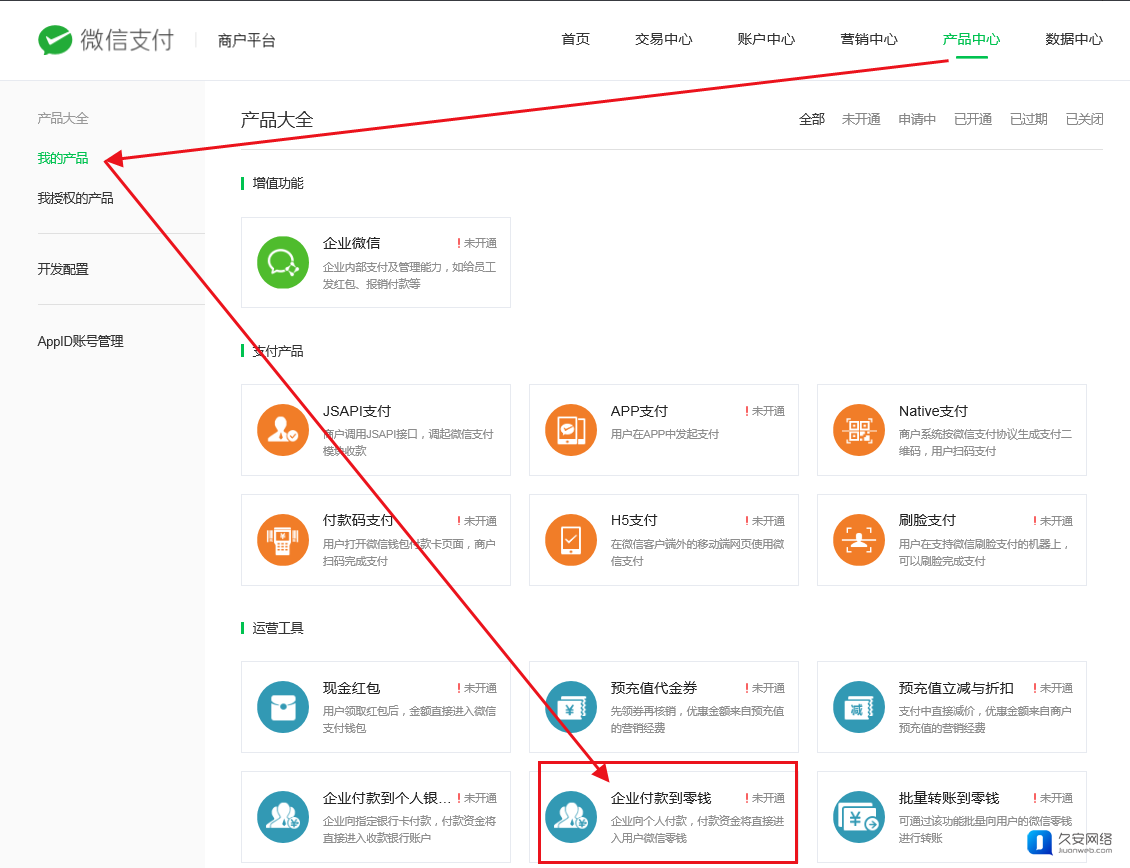Open the APP支付 product title

click(639, 411)
